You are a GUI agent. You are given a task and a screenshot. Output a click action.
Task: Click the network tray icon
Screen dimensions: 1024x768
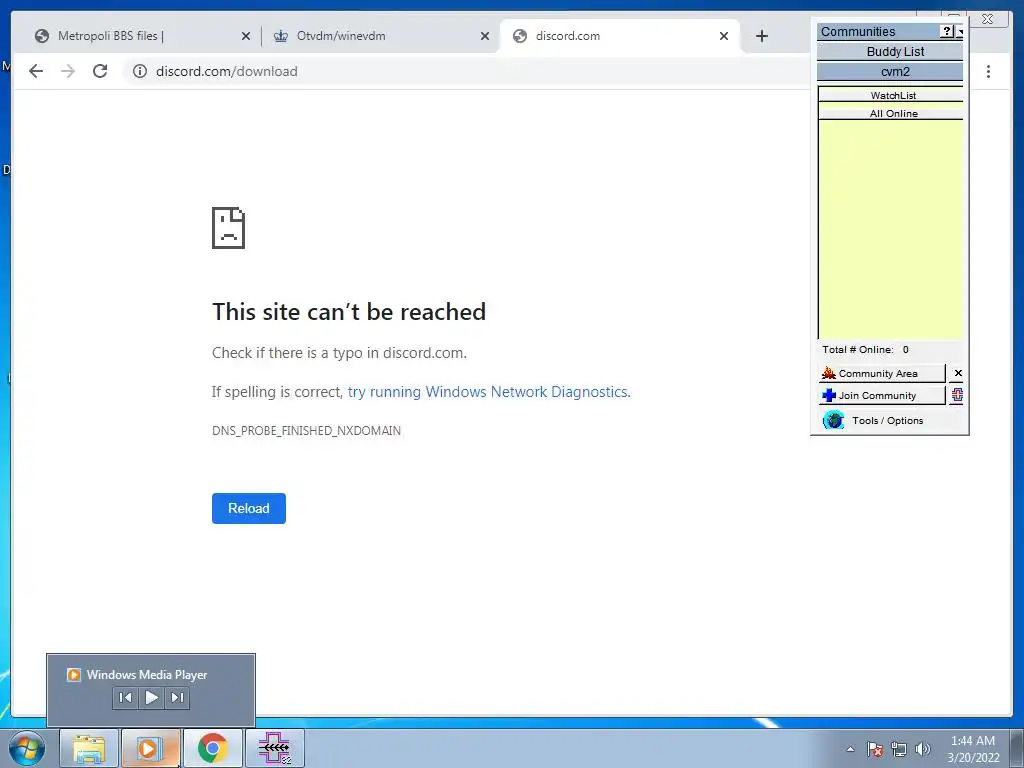click(899, 749)
